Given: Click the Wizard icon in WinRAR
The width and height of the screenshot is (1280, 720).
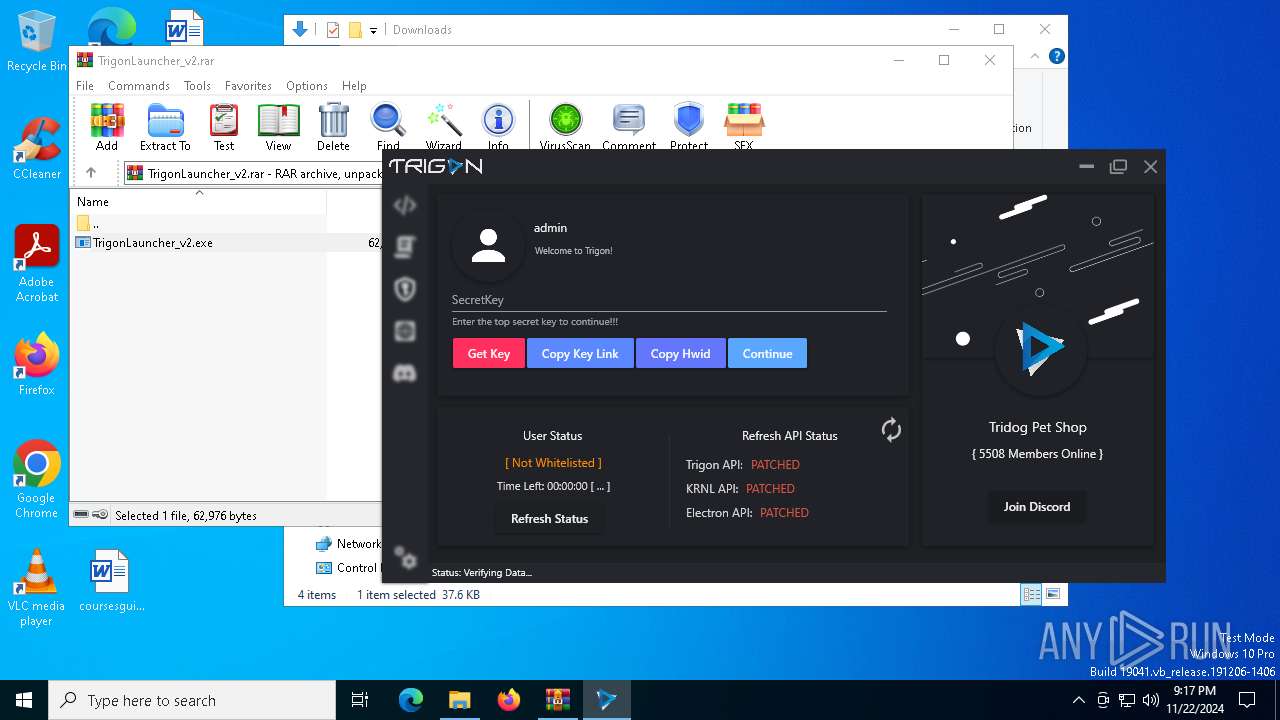Looking at the screenshot, I should 443,127.
